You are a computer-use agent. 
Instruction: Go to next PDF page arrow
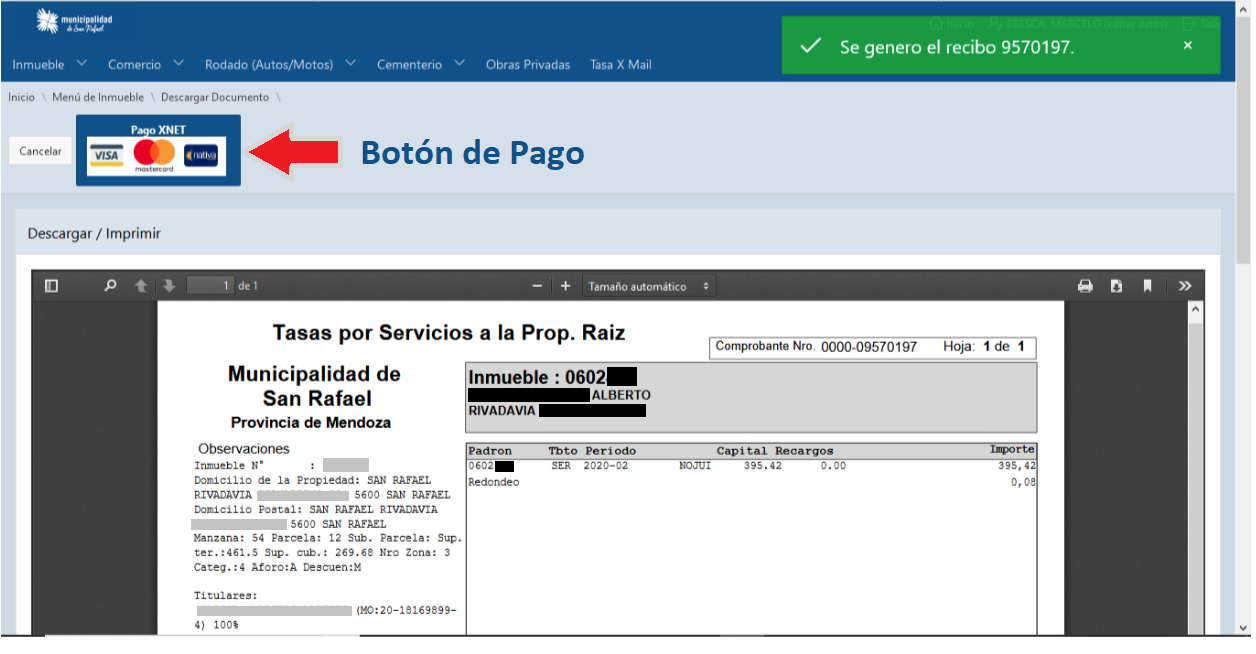point(168,286)
